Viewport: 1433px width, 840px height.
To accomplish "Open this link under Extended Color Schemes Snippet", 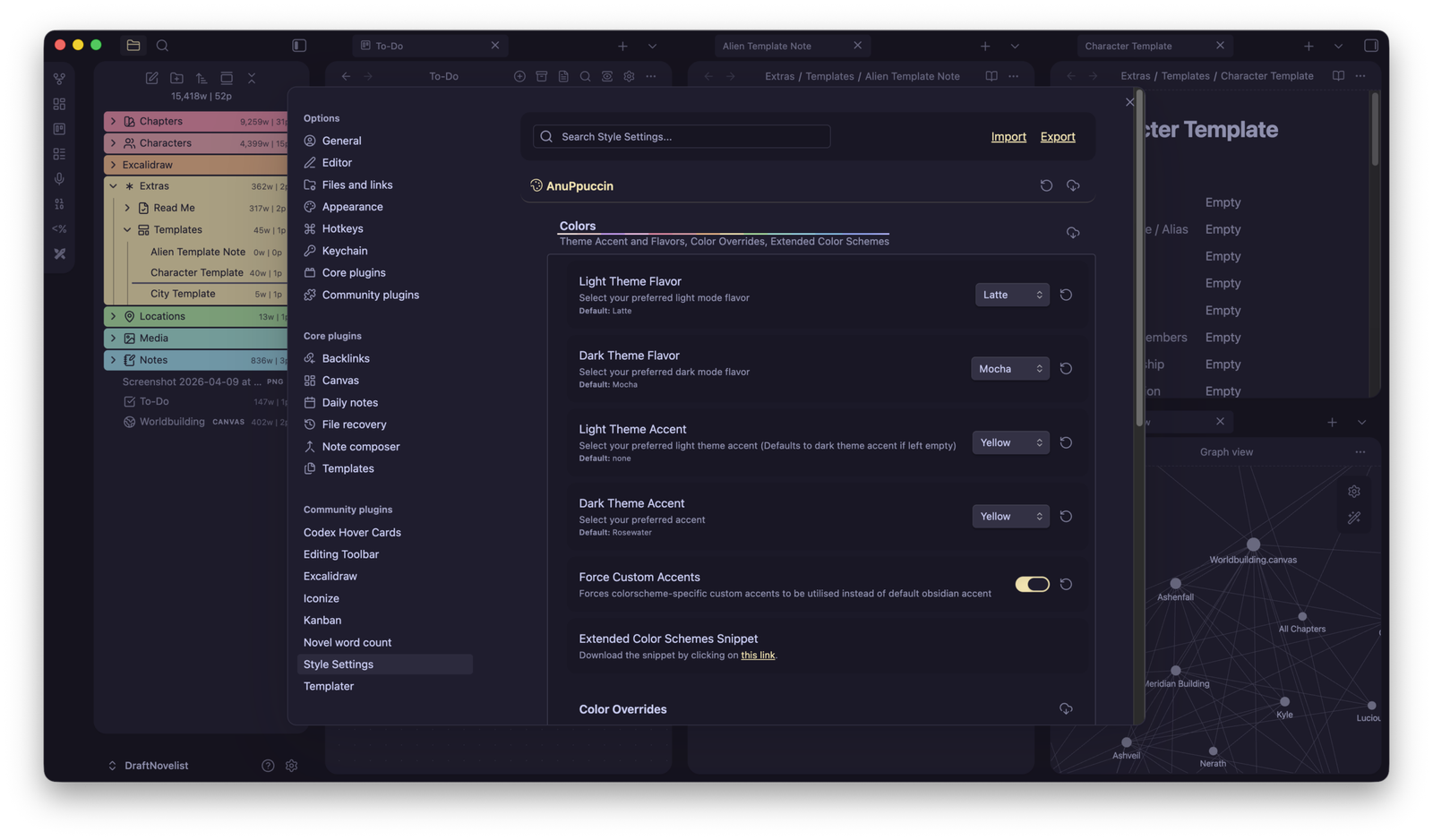I will pos(758,655).
